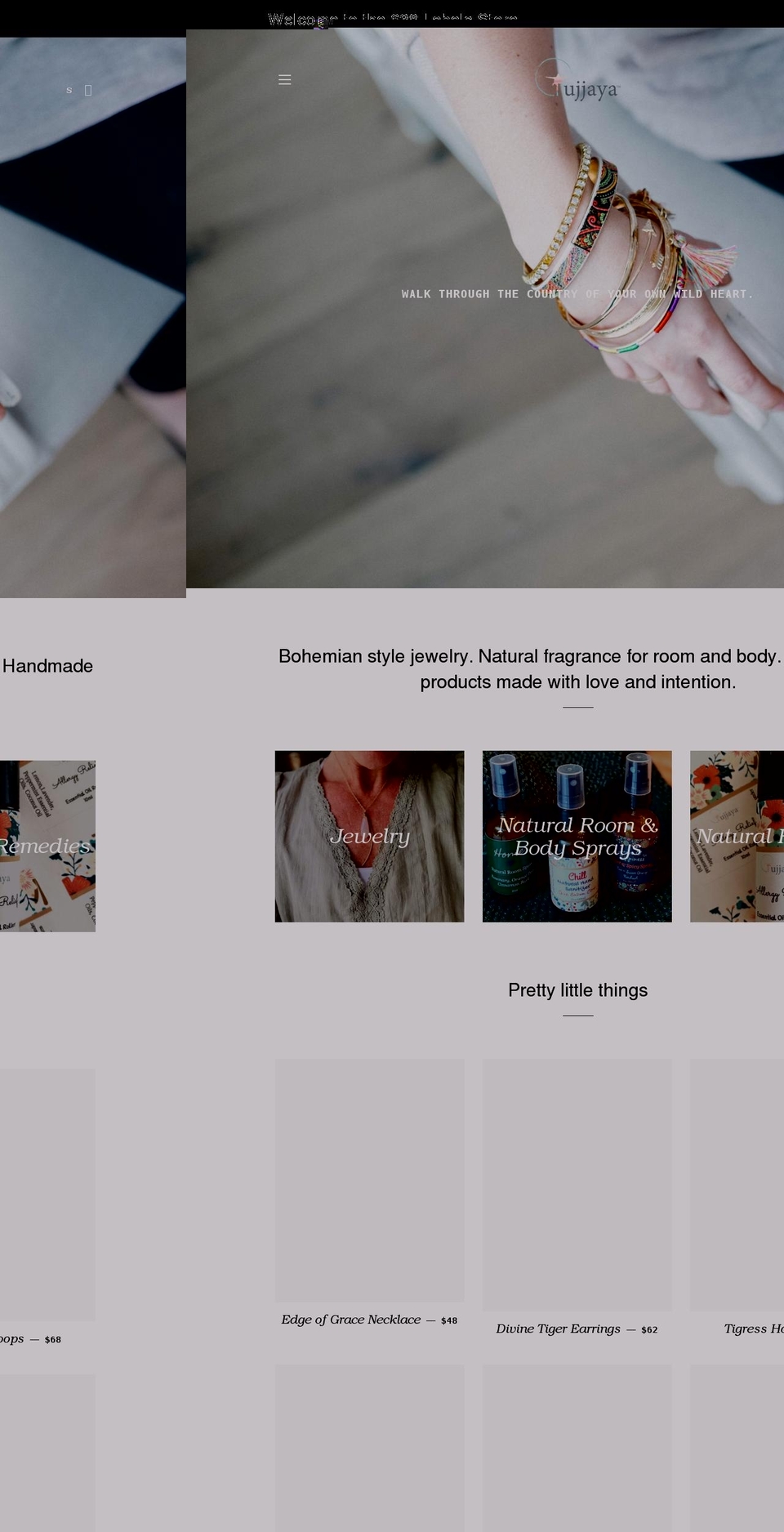Click the 'Handmade' text
The height and width of the screenshot is (1532, 784).
click(x=47, y=666)
